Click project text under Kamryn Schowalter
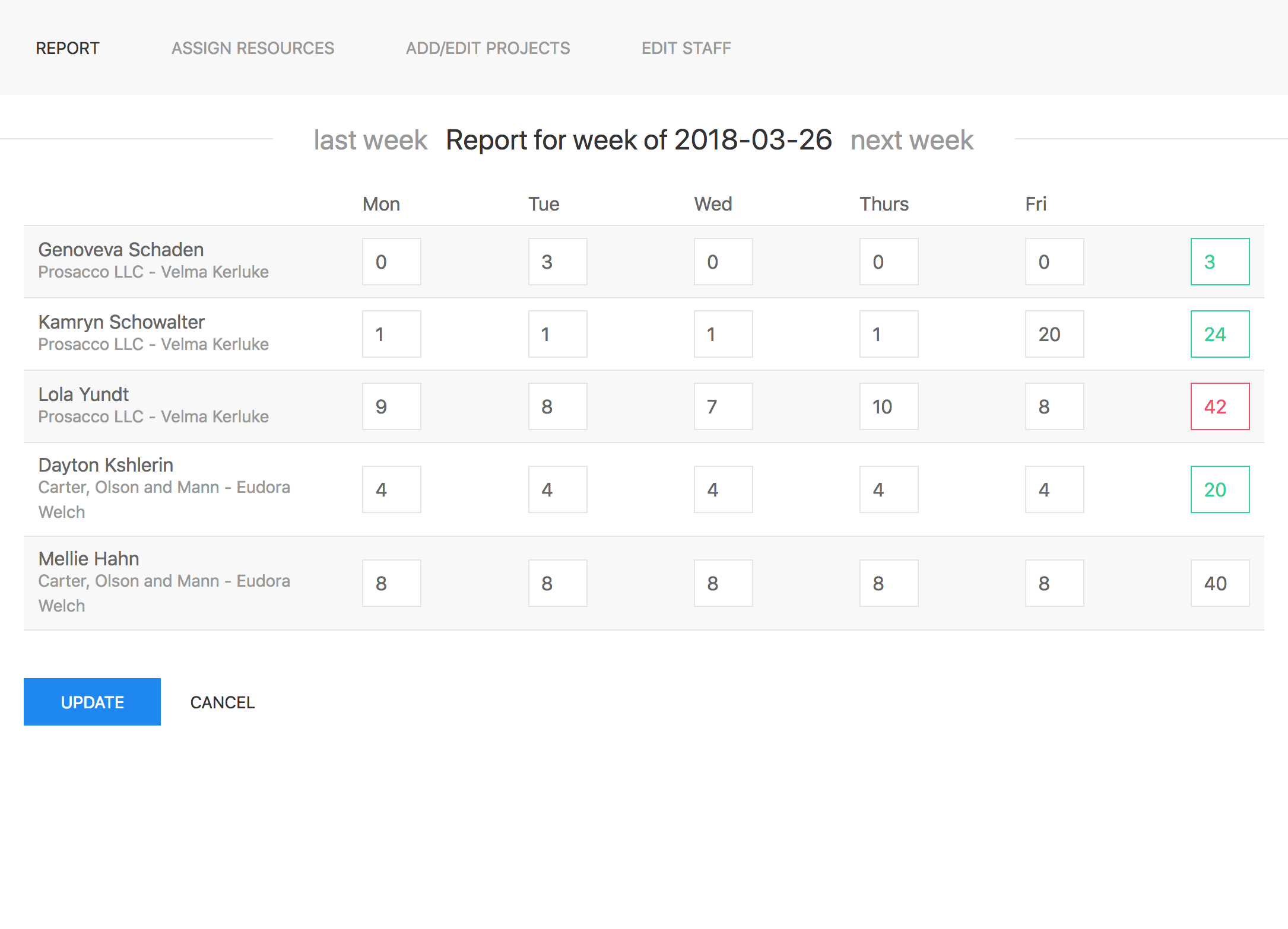Screen dimensions: 1288x929 coord(153,344)
